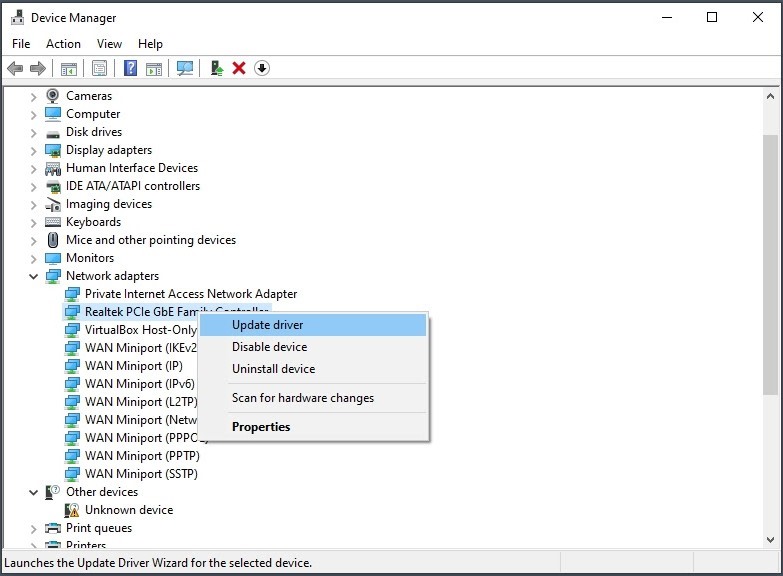Expand the Display adapters node
Image resolution: width=783 pixels, height=576 pixels.
point(33,150)
